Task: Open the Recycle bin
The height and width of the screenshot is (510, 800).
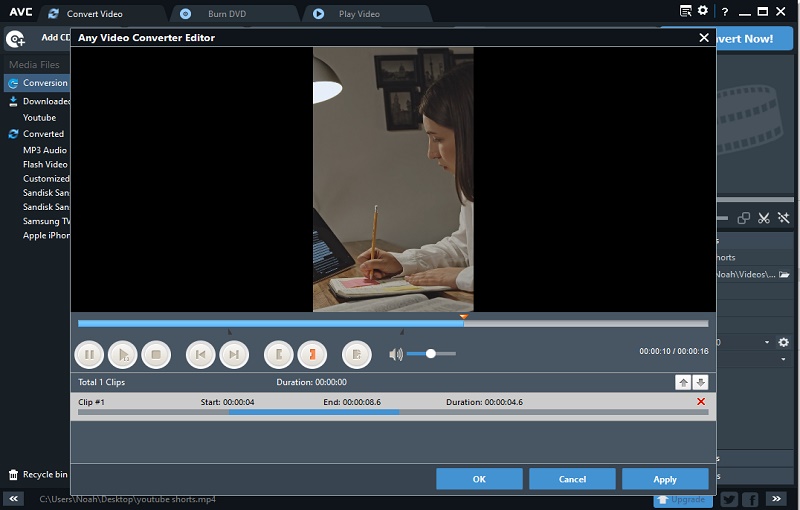Action: [x=38, y=474]
